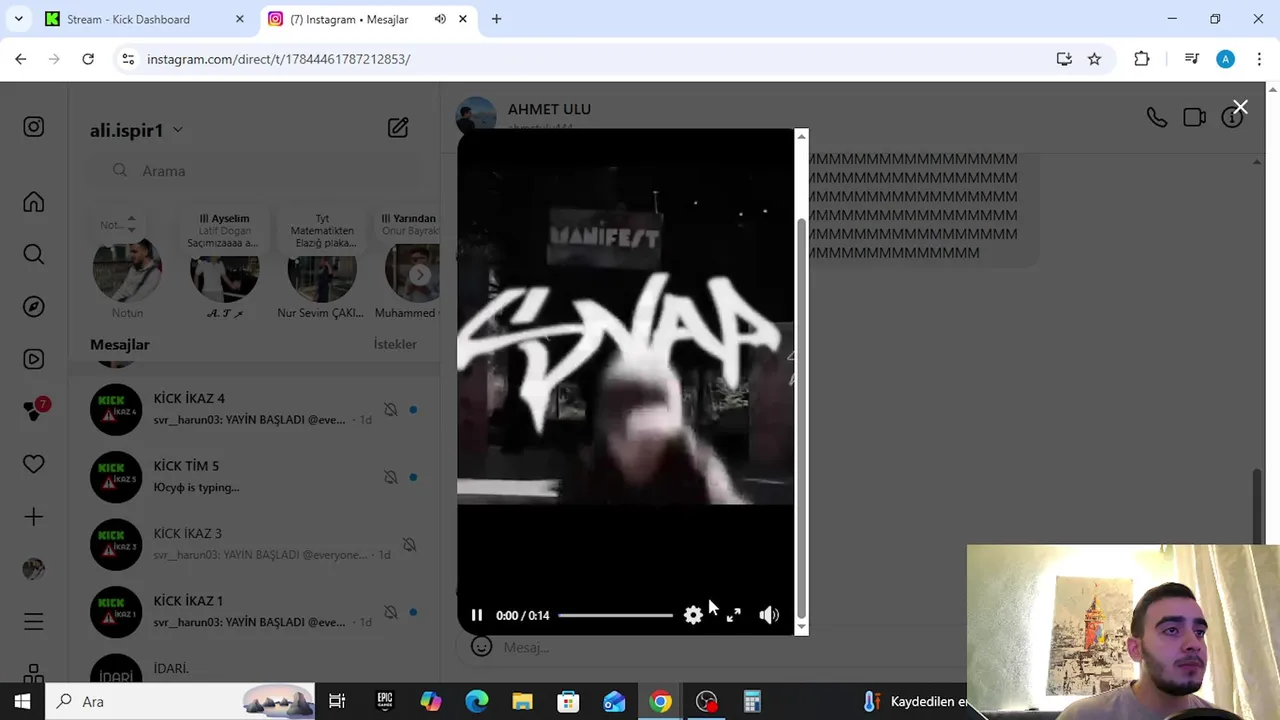
Task: Show next notes with arrow
Action: pyautogui.click(x=421, y=275)
